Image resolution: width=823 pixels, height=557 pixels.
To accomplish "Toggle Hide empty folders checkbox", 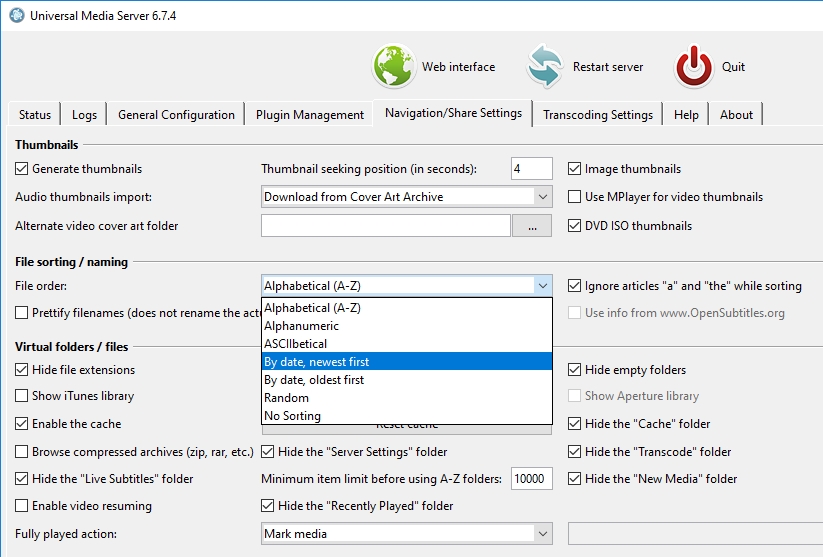I will coord(575,370).
